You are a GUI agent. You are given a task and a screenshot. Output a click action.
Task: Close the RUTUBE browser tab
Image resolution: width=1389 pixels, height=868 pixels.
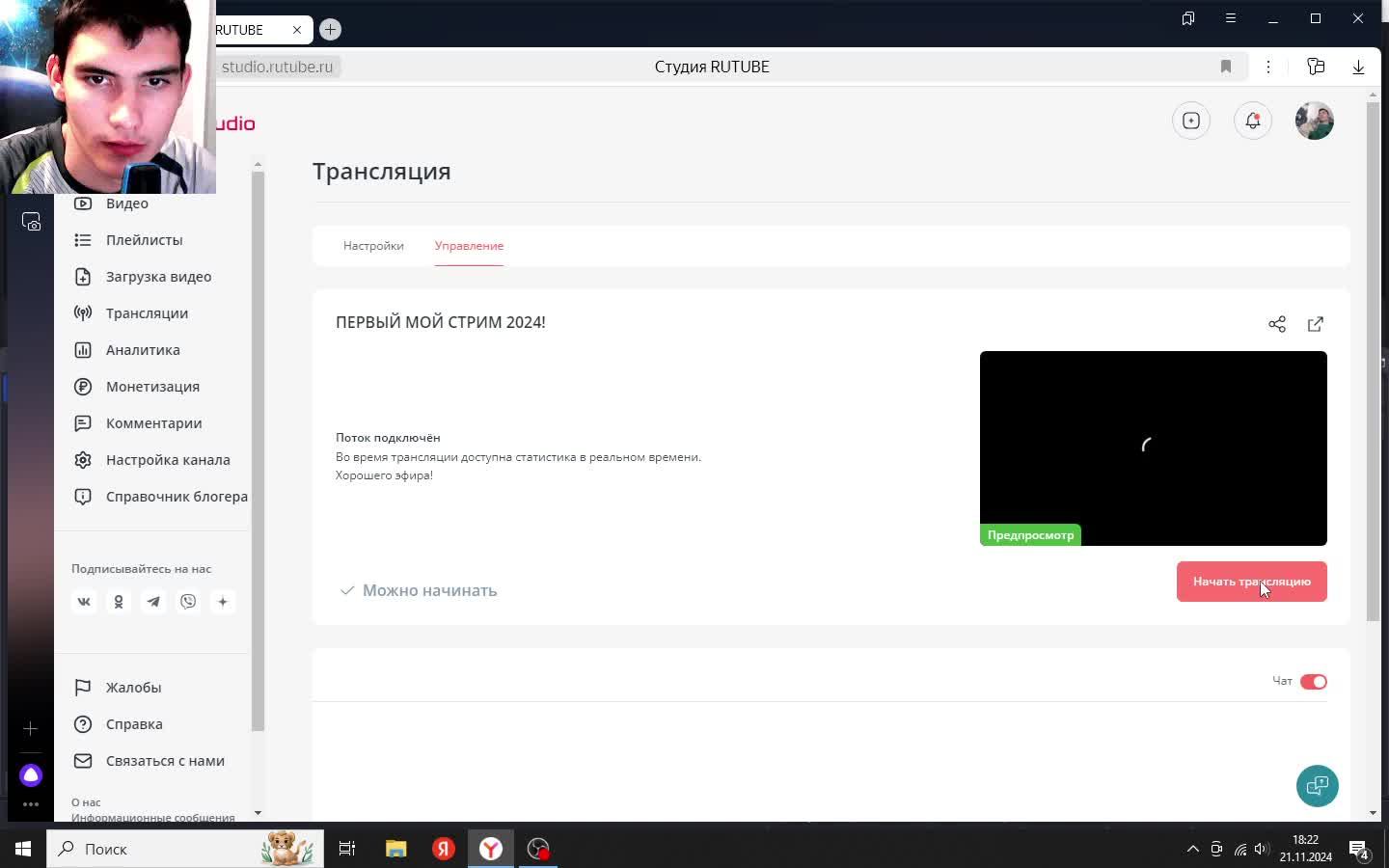(297, 30)
